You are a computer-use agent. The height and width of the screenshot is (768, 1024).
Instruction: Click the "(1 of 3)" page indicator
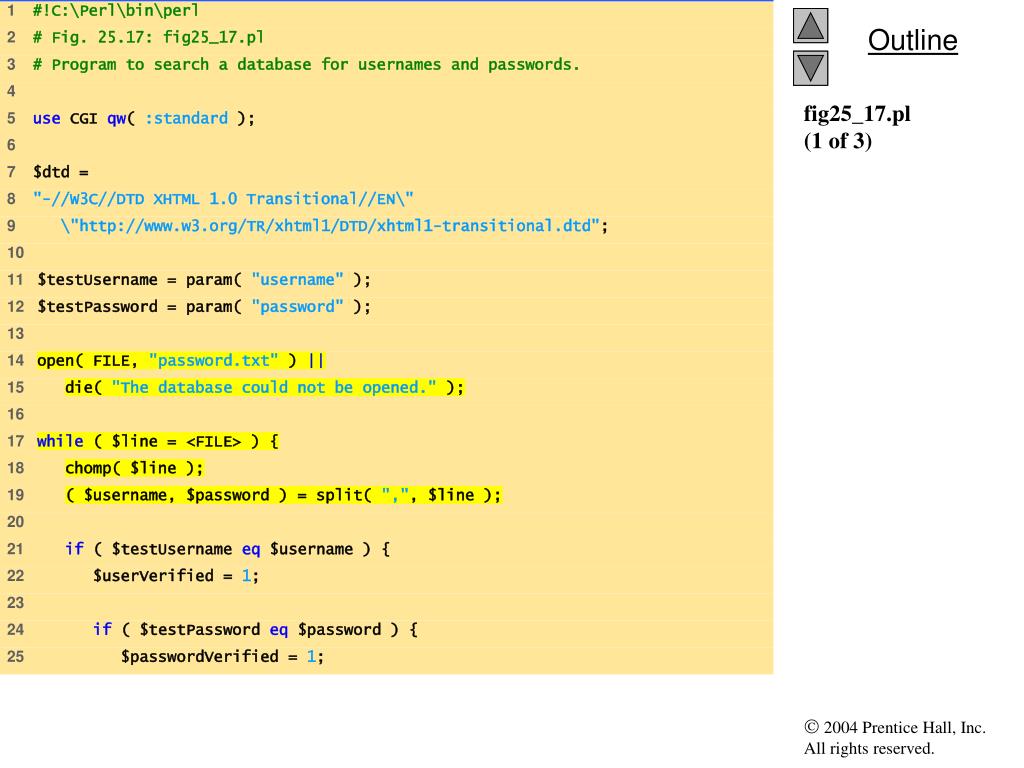coord(838,141)
